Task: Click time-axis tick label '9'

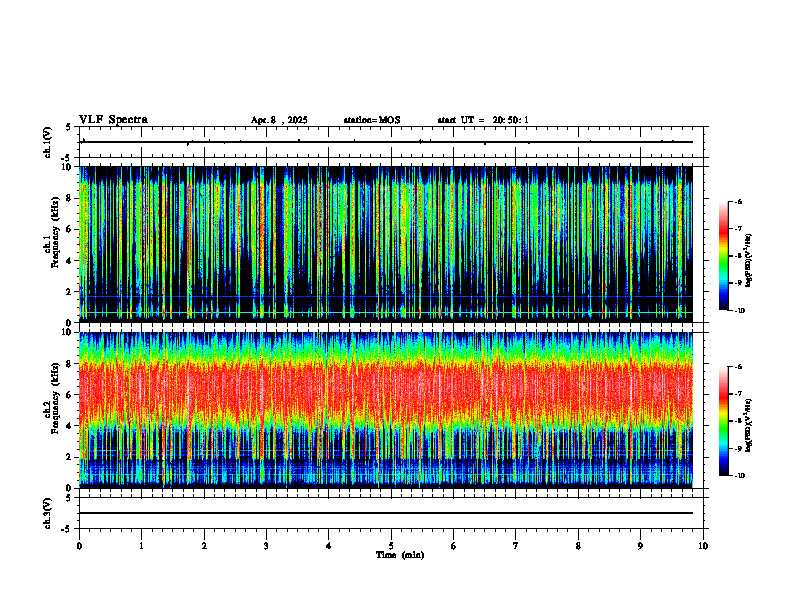Action: 640,546
